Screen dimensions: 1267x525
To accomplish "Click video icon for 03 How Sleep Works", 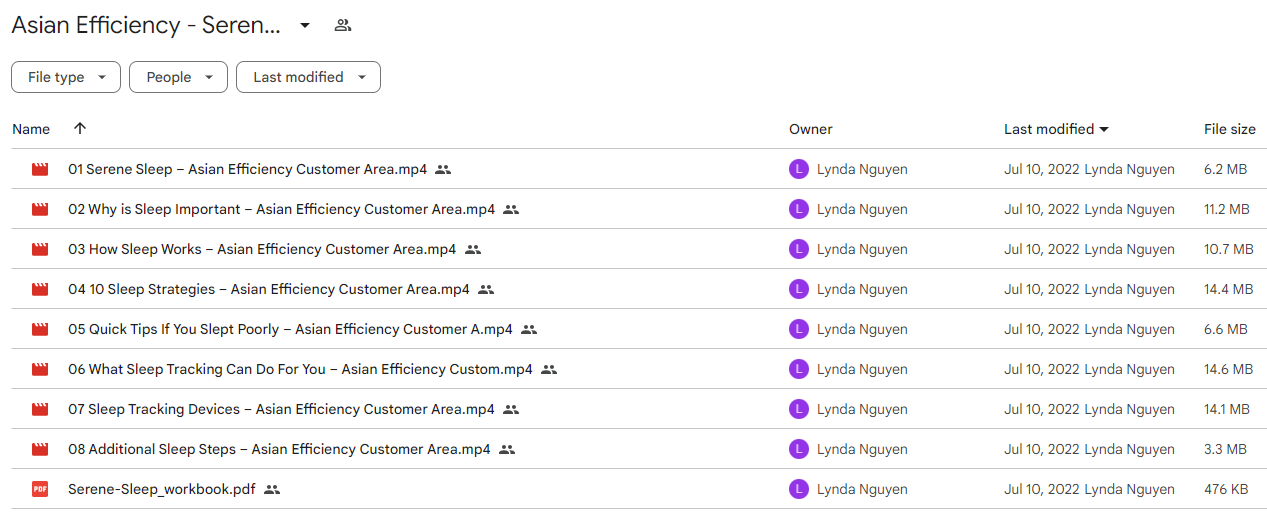I will pyautogui.click(x=40, y=250).
